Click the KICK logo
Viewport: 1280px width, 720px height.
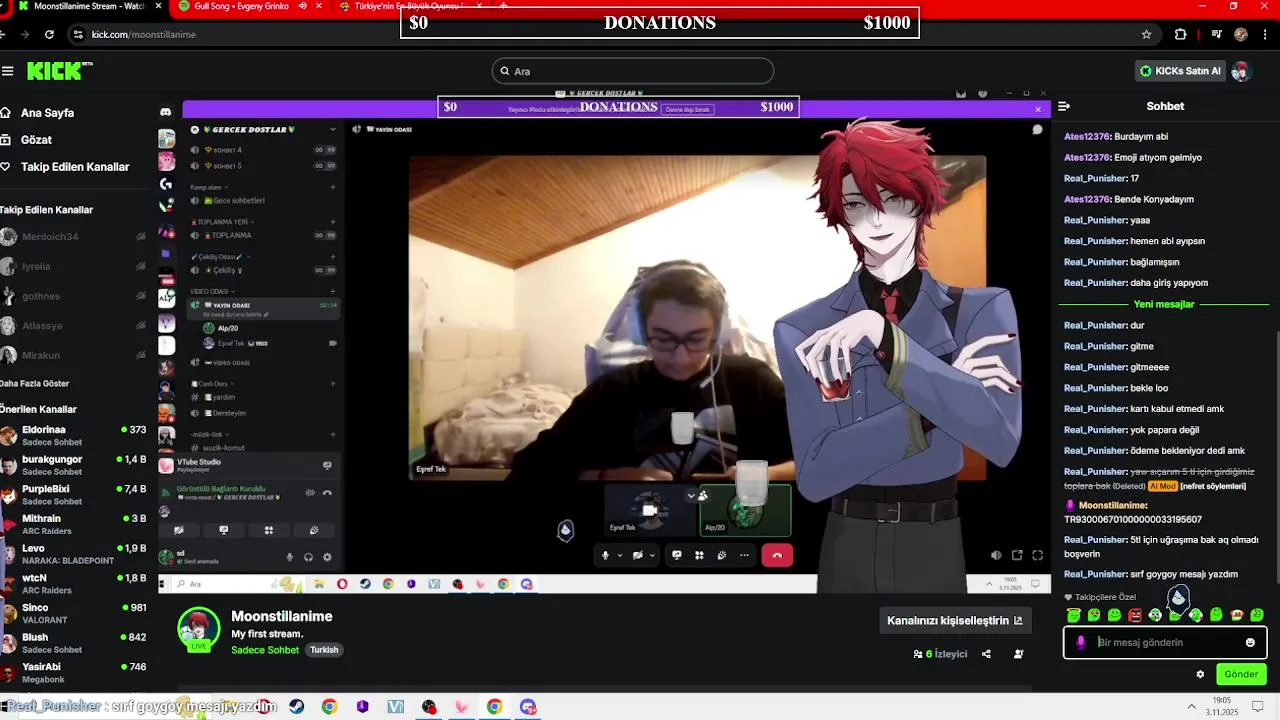(x=59, y=71)
